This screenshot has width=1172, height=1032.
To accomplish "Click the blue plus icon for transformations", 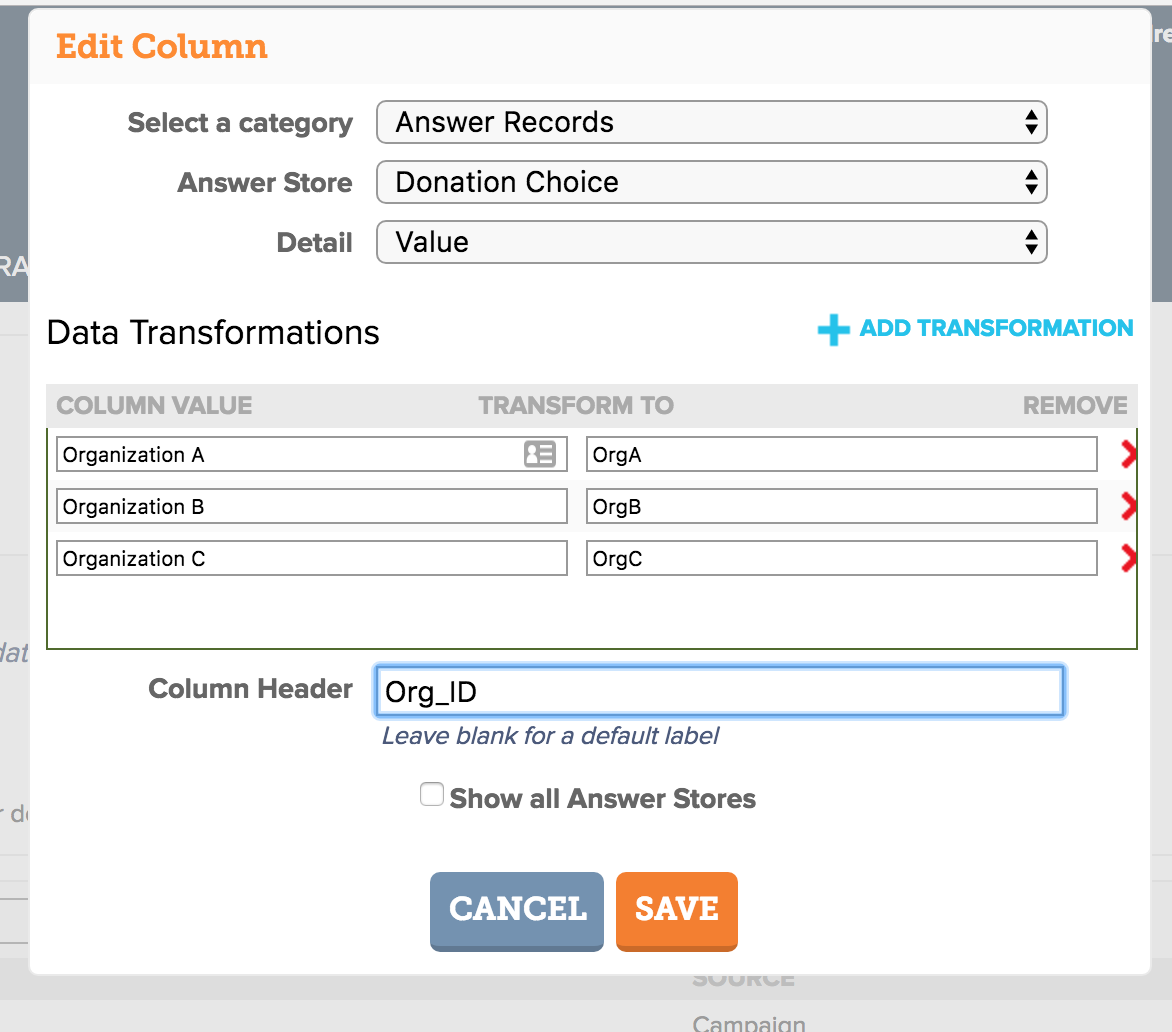I will tap(833, 330).
